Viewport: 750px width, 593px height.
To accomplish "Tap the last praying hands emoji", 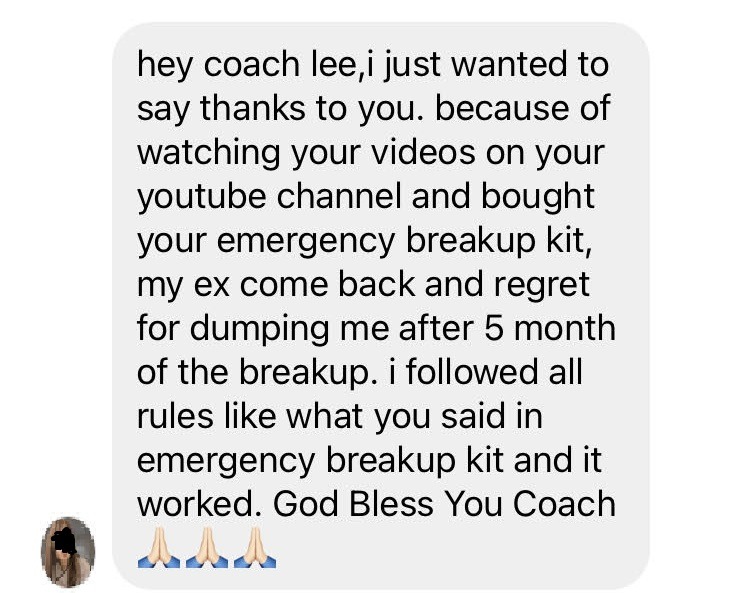I will click(255, 548).
